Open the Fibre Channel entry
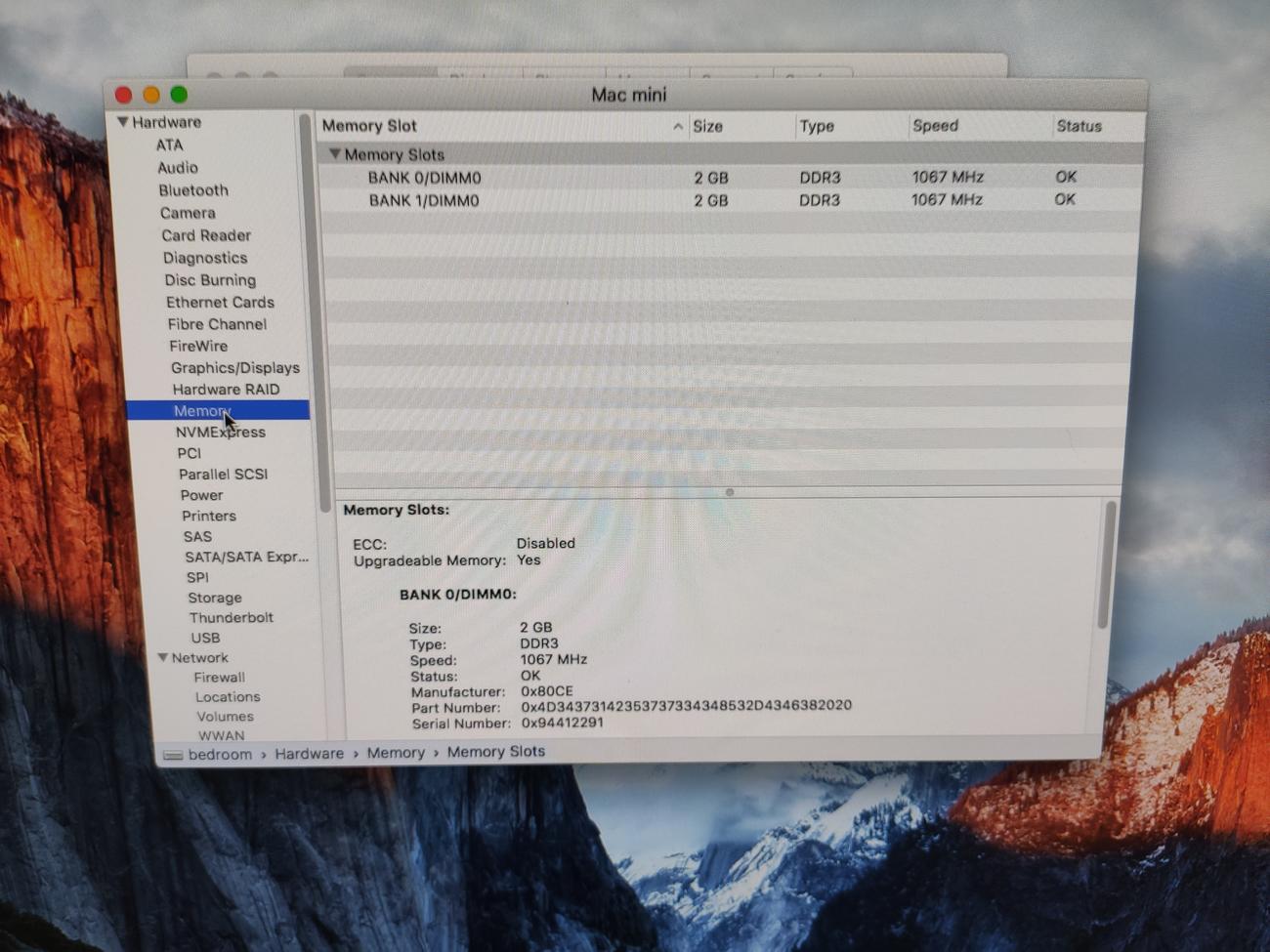Viewport: 1270px width, 952px height. coord(217,324)
